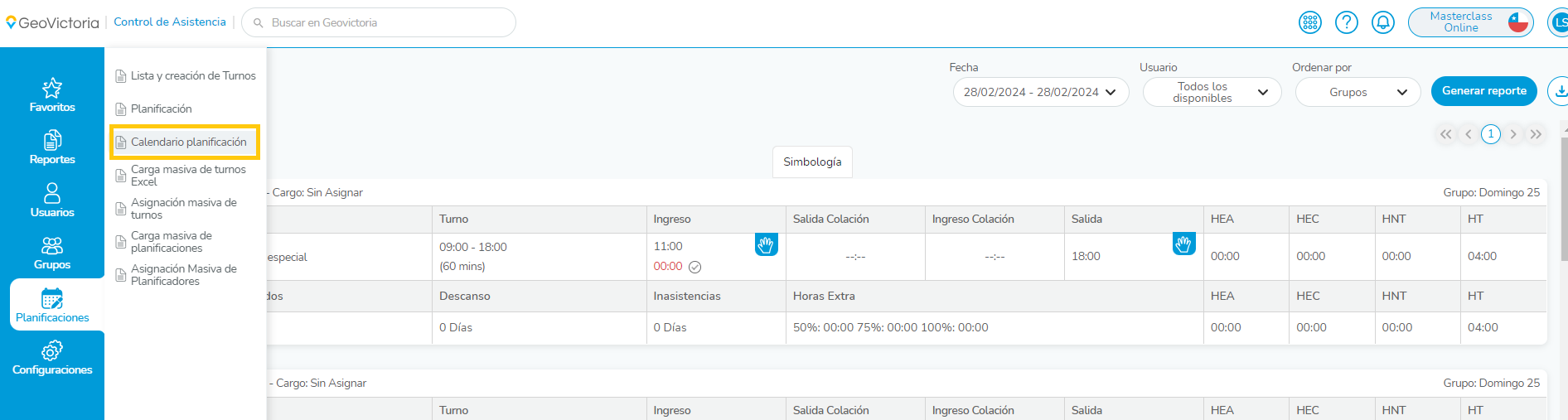Expand the Ordenar por Grupos dropdown
Screen dimensions: 1568x420
click(1357, 92)
